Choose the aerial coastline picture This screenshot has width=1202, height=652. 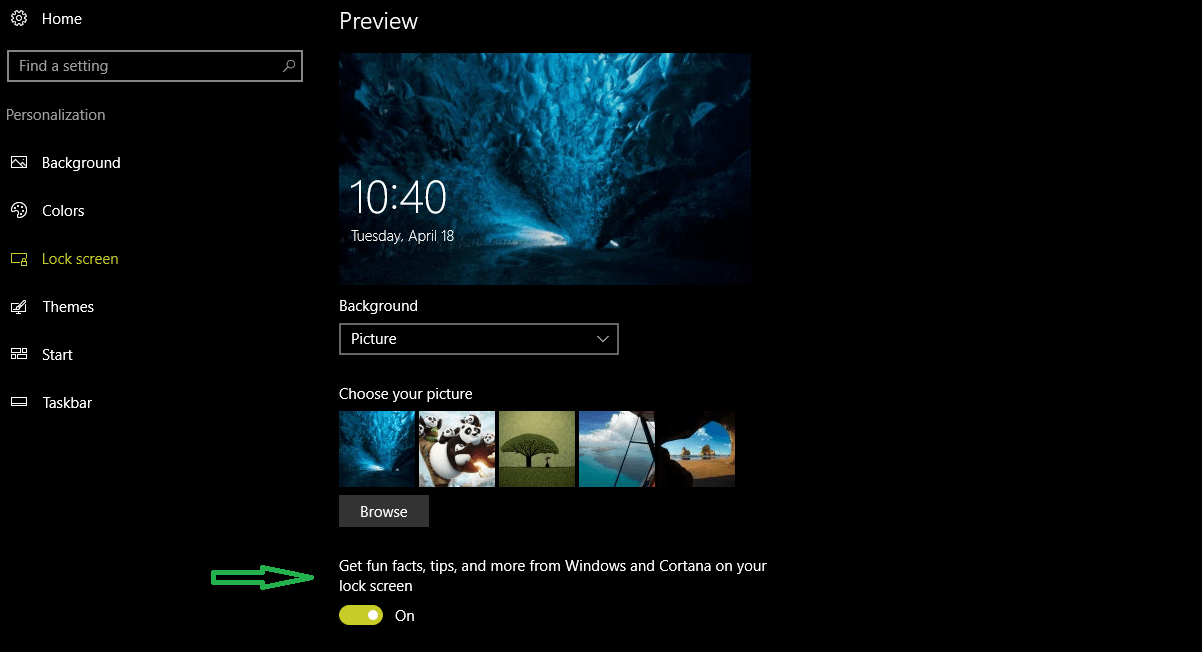tap(617, 449)
